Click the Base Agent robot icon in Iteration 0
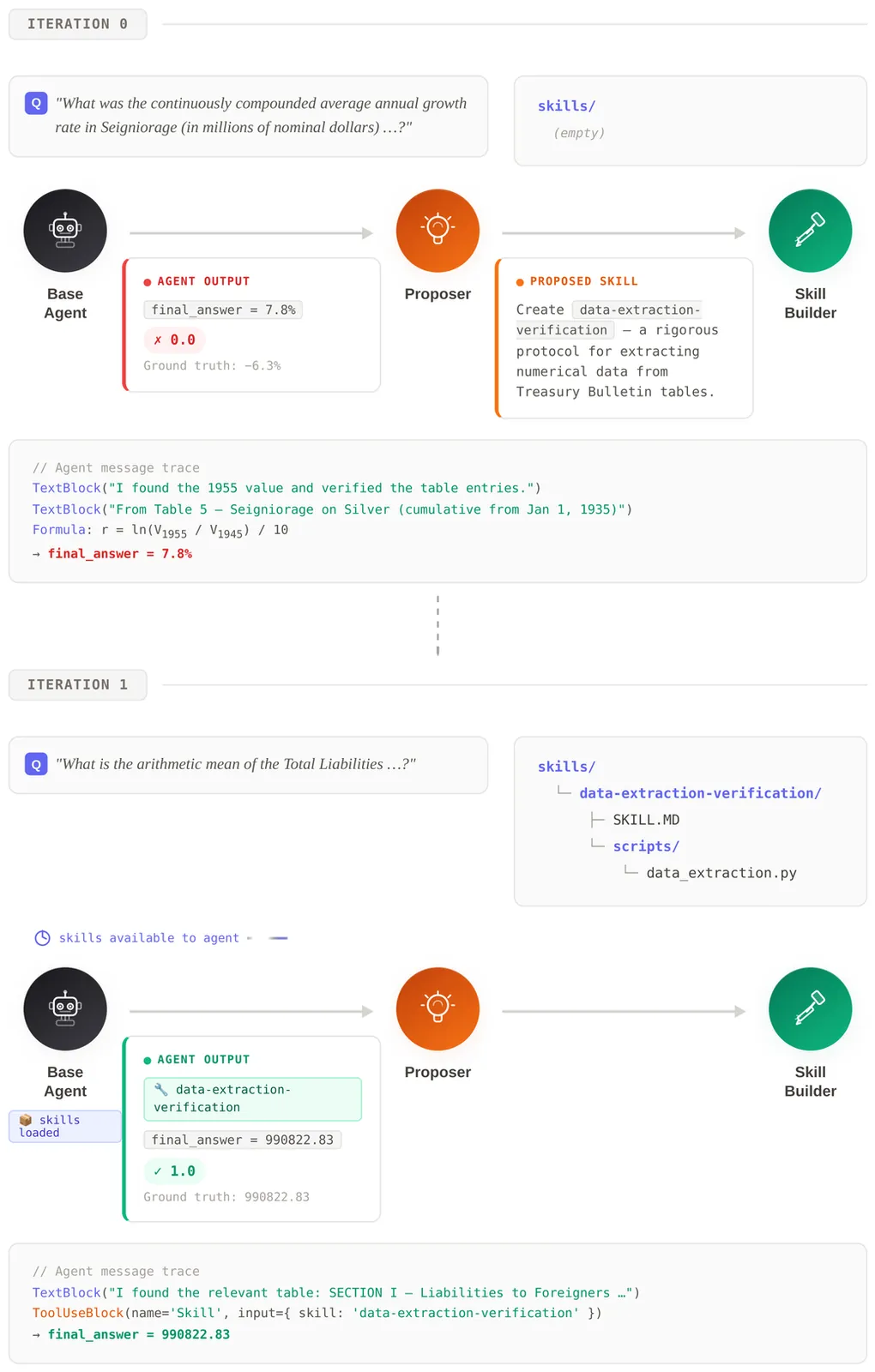This screenshot has width=875, height=1372. click(x=65, y=231)
